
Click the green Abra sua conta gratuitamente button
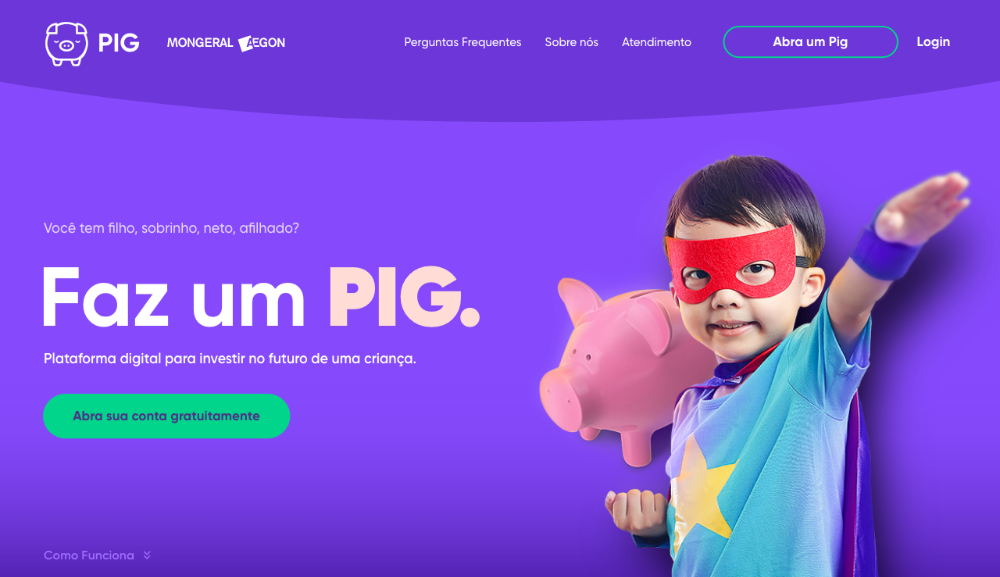pyautogui.click(x=166, y=416)
